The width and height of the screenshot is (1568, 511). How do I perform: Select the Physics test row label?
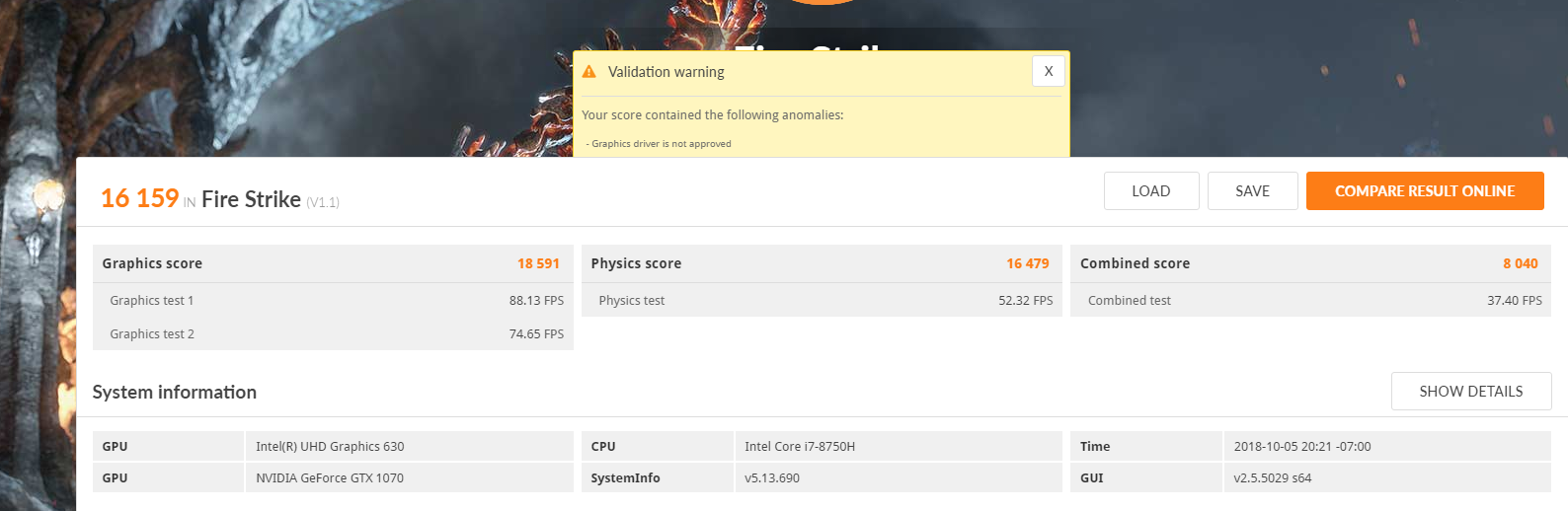coord(632,301)
